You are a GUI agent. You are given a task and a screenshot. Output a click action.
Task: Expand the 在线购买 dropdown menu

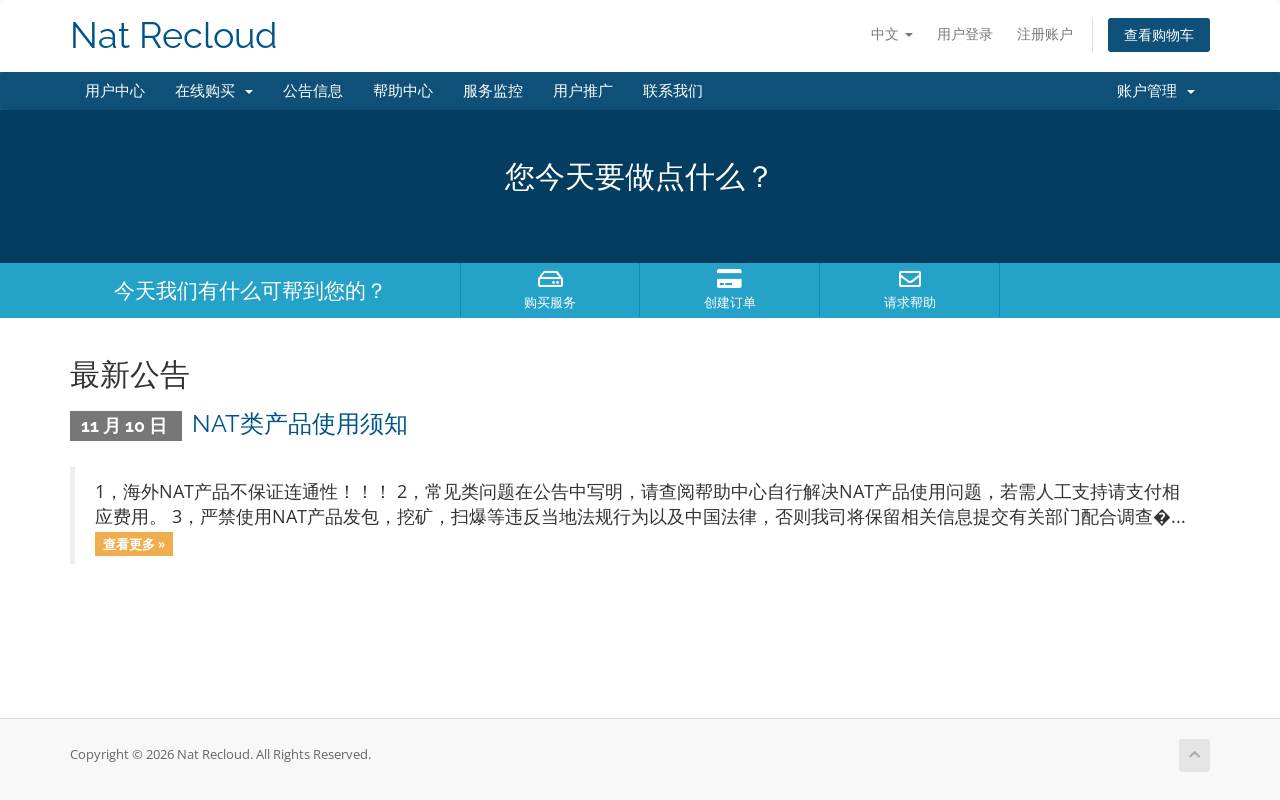coord(214,91)
